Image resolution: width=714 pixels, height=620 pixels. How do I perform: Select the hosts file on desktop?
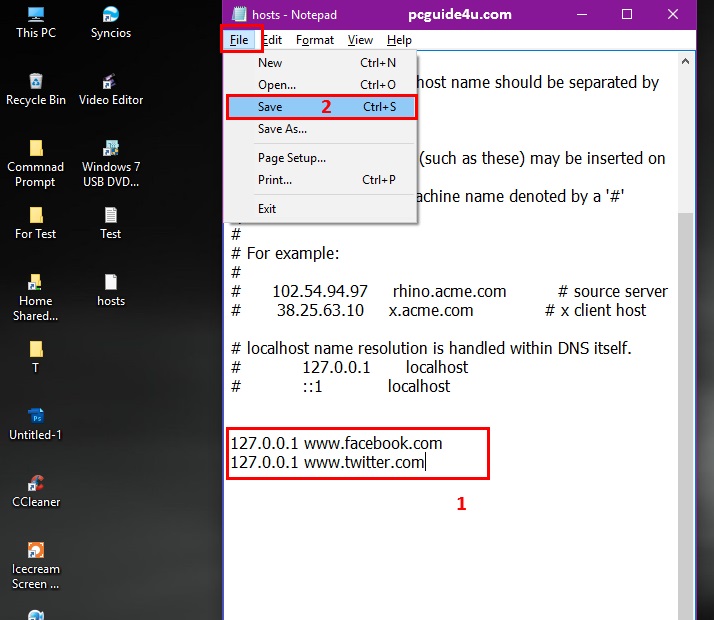[111, 283]
